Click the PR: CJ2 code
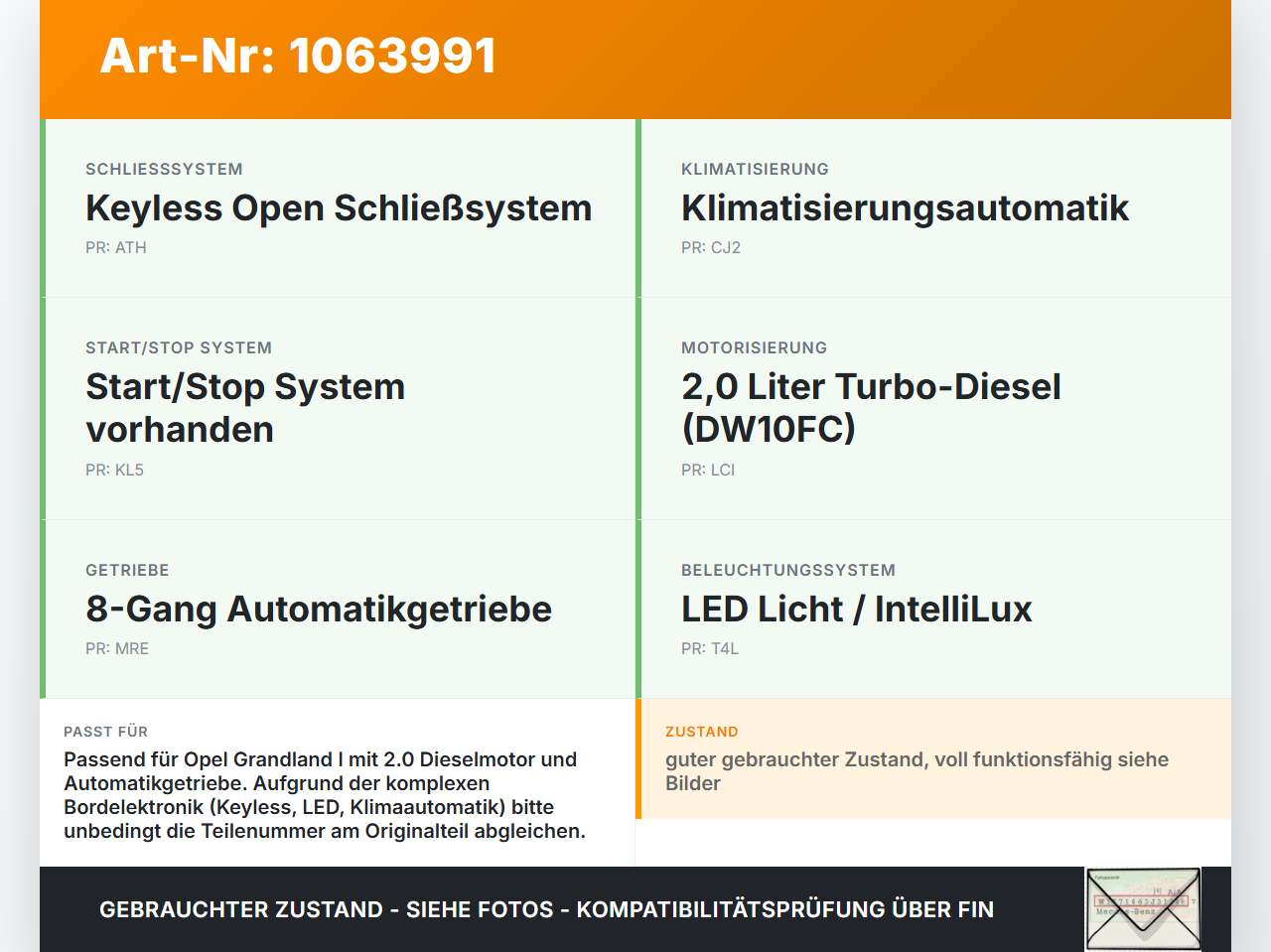 point(711,247)
